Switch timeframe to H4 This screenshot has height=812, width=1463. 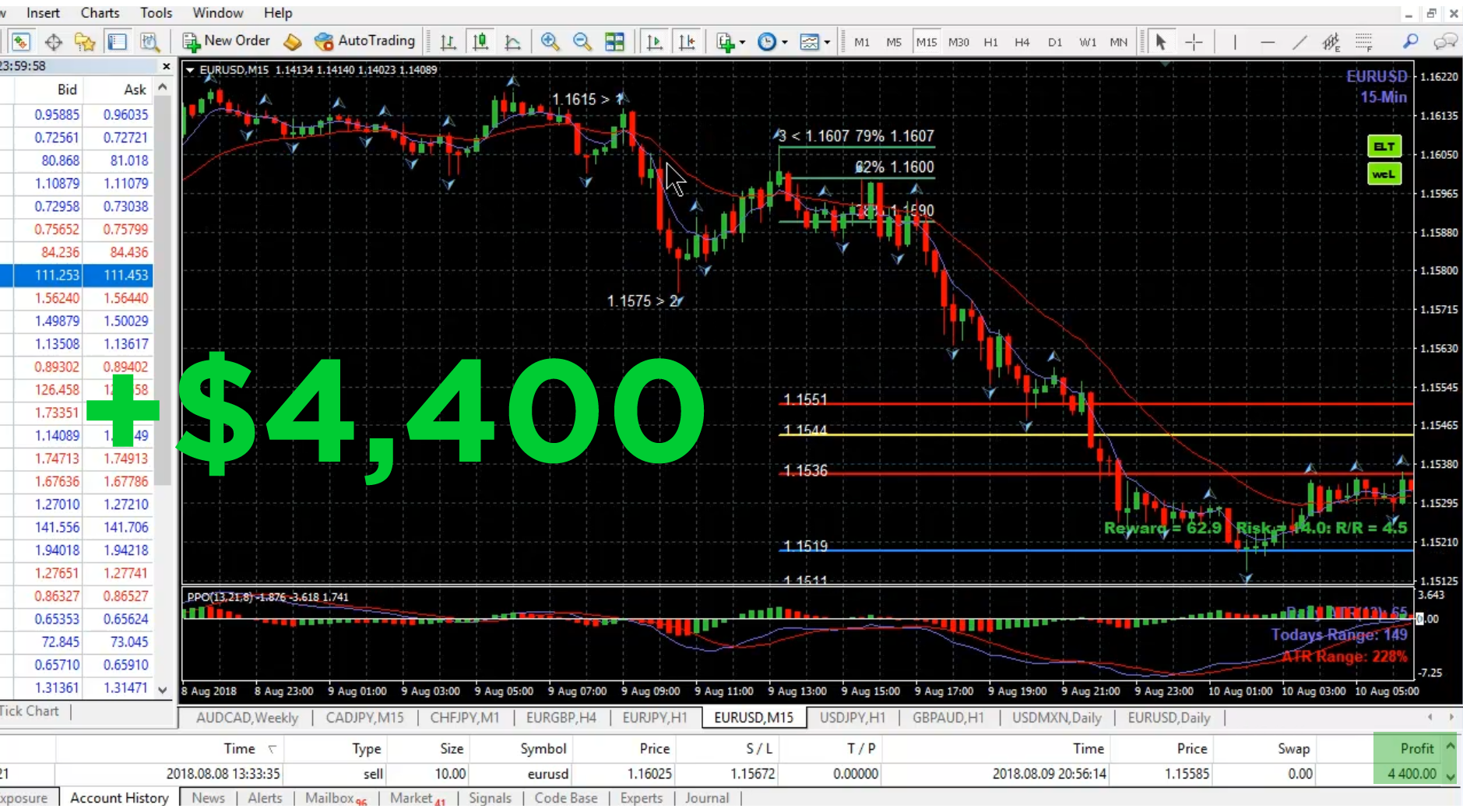(1022, 42)
